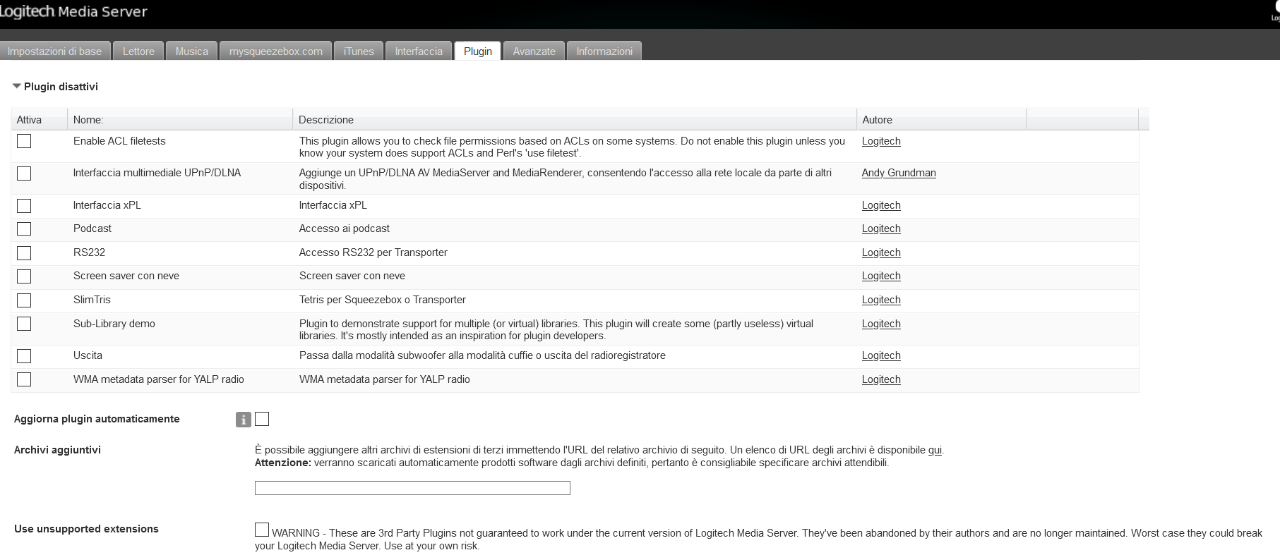
Task: Click the info icon next to Aggiorna plugin automaticamente
Action: (242, 419)
